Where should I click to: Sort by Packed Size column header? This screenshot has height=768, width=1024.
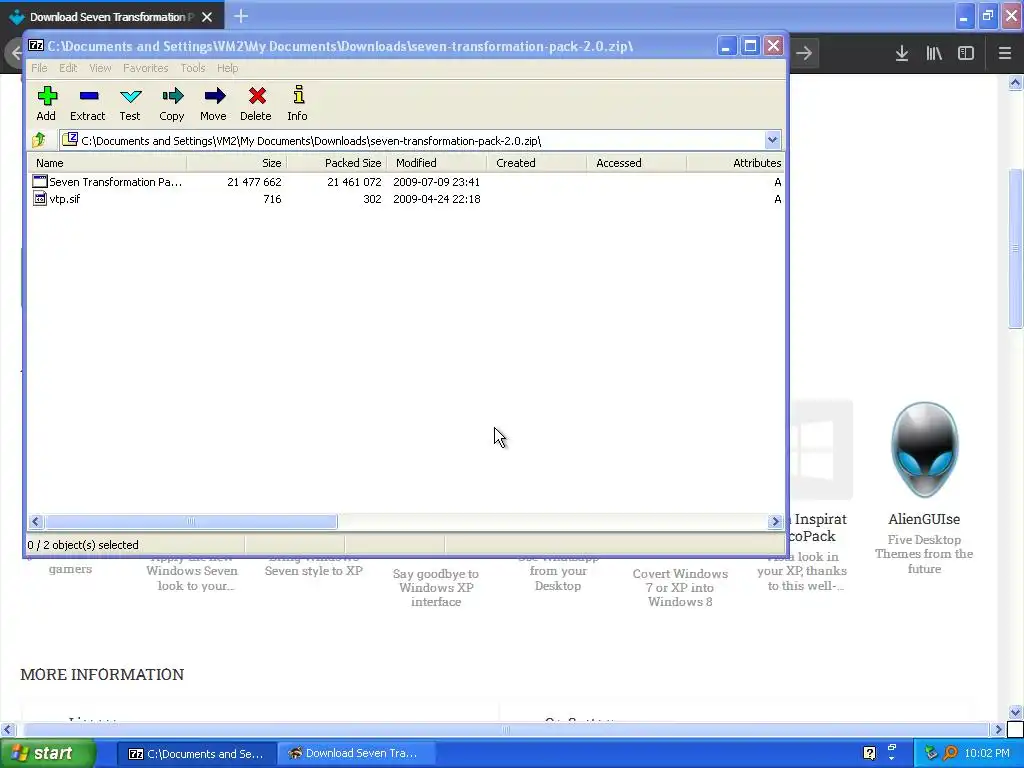tap(336, 163)
